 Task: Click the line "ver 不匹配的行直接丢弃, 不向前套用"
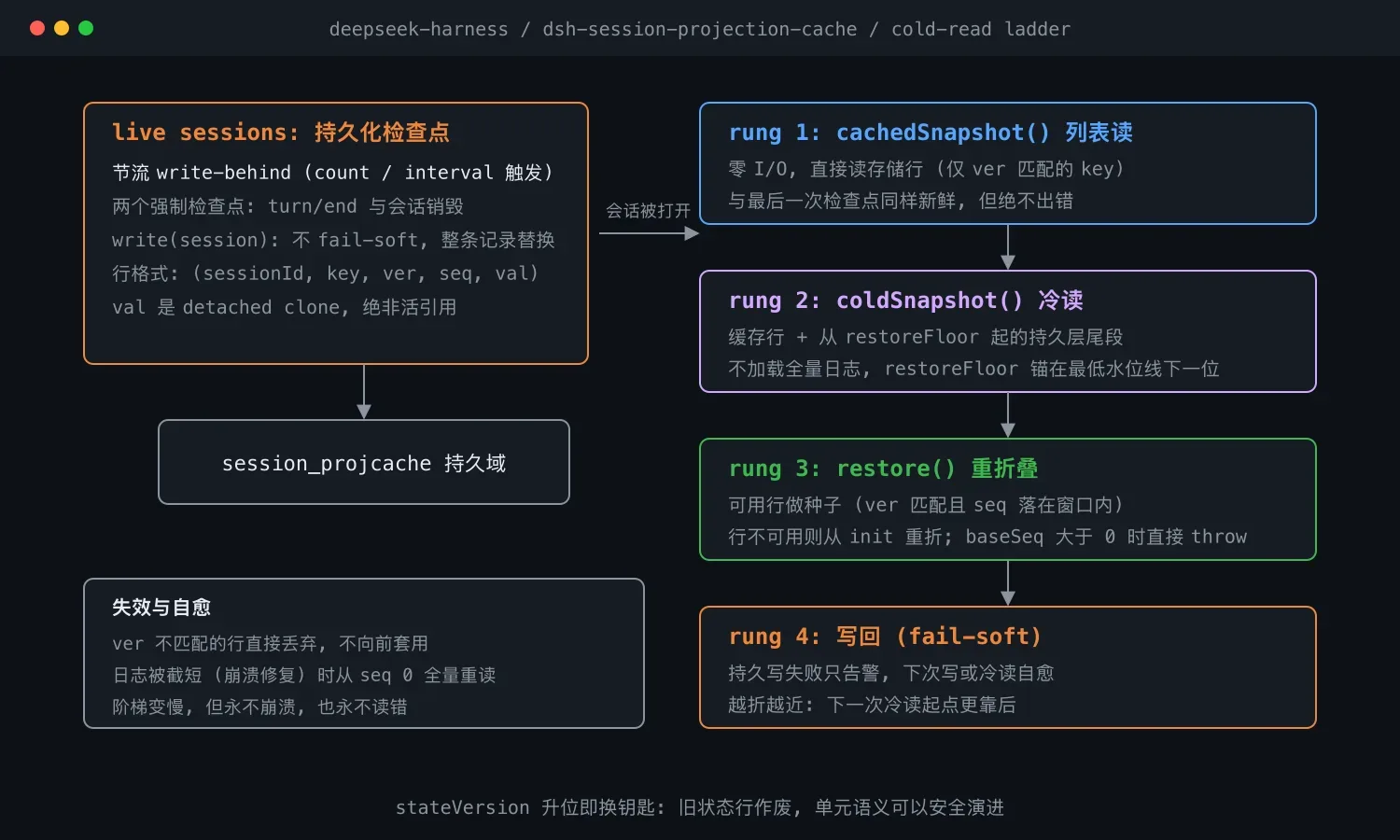click(271, 643)
